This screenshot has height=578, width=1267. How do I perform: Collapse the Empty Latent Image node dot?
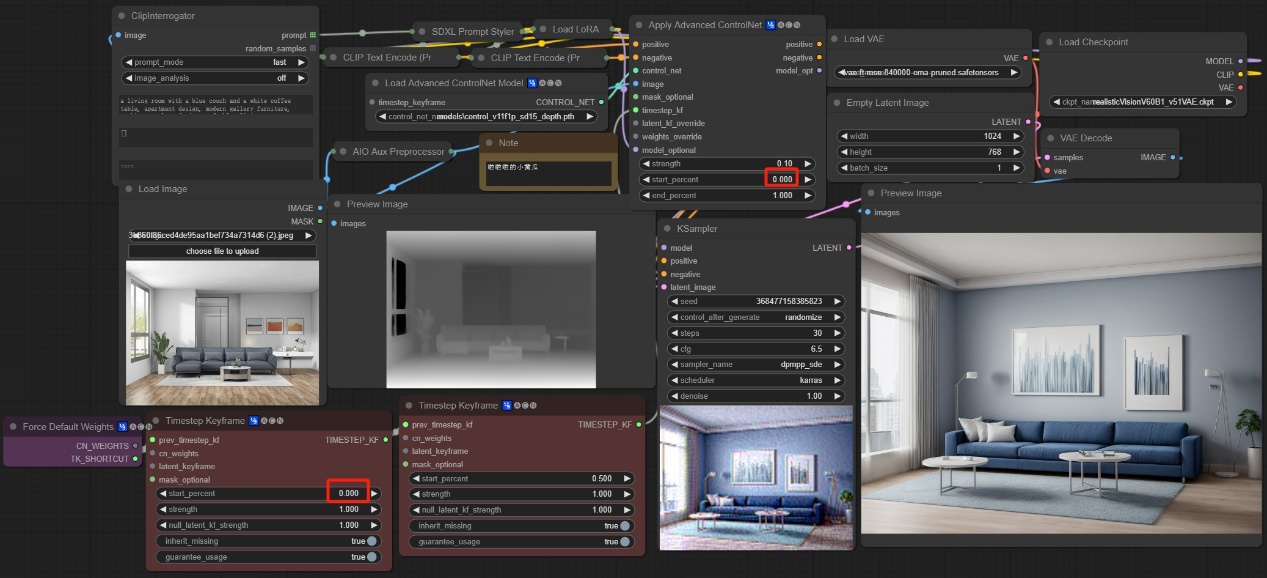[x=836, y=103]
